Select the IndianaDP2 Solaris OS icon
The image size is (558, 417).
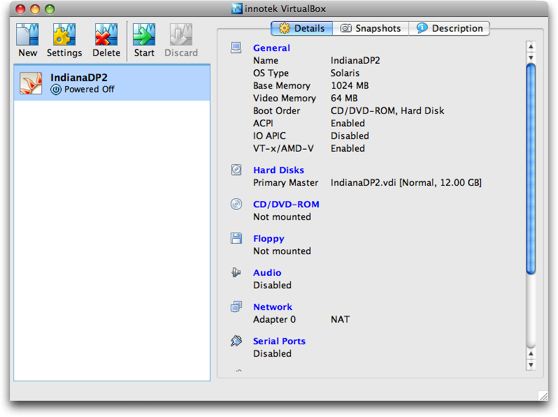coord(31,83)
